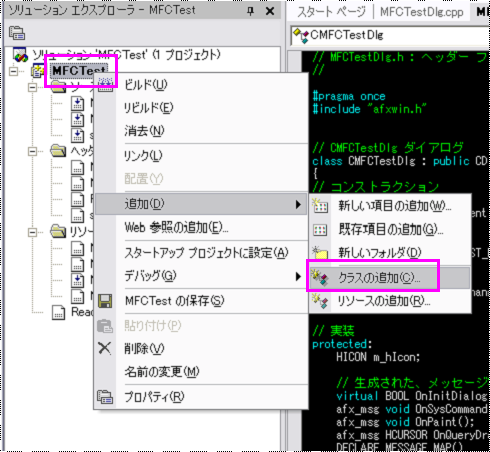Click the CMFCTestDlg class icon in combo
Viewport: 490px width, 452px height.
[x=301, y=35]
